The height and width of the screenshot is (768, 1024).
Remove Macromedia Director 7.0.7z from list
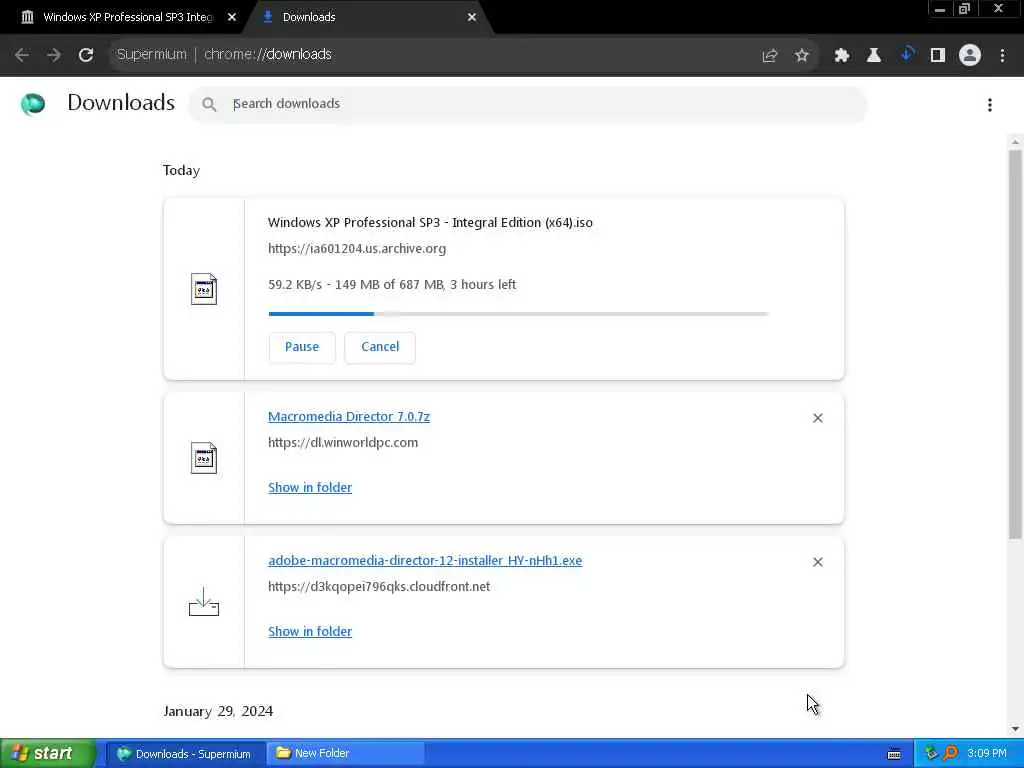pos(818,418)
